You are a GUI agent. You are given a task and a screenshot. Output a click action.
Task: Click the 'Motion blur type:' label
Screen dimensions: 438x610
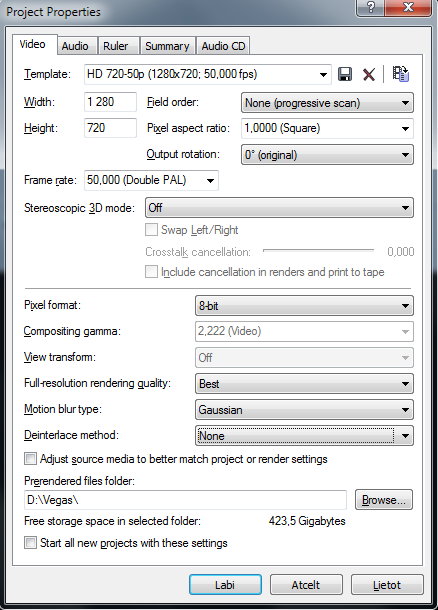point(63,409)
